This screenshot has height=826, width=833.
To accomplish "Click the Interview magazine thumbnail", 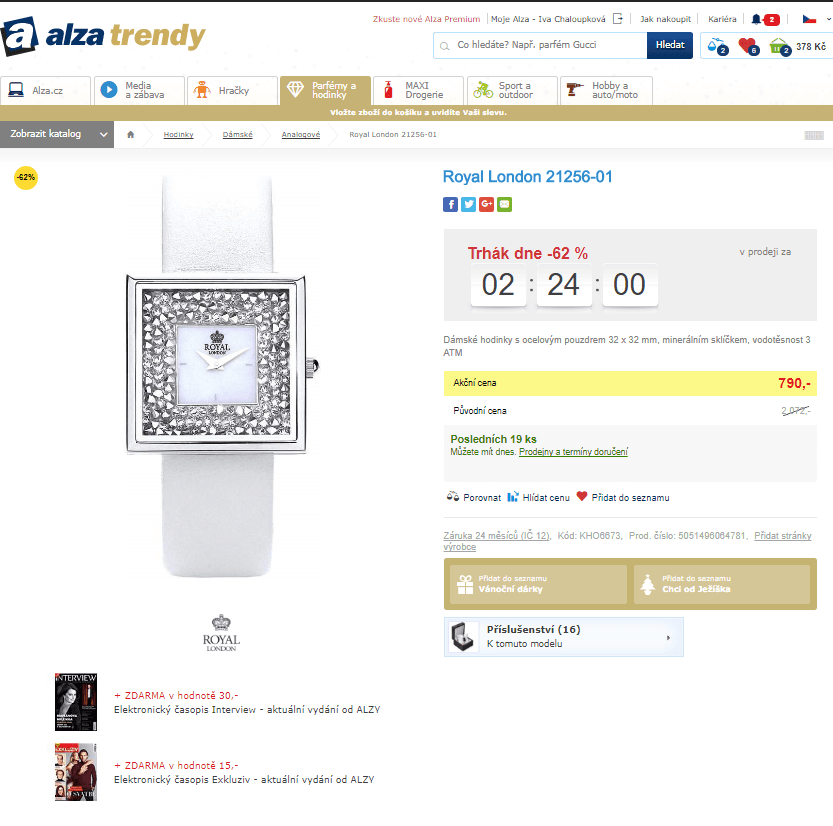I will click(76, 701).
